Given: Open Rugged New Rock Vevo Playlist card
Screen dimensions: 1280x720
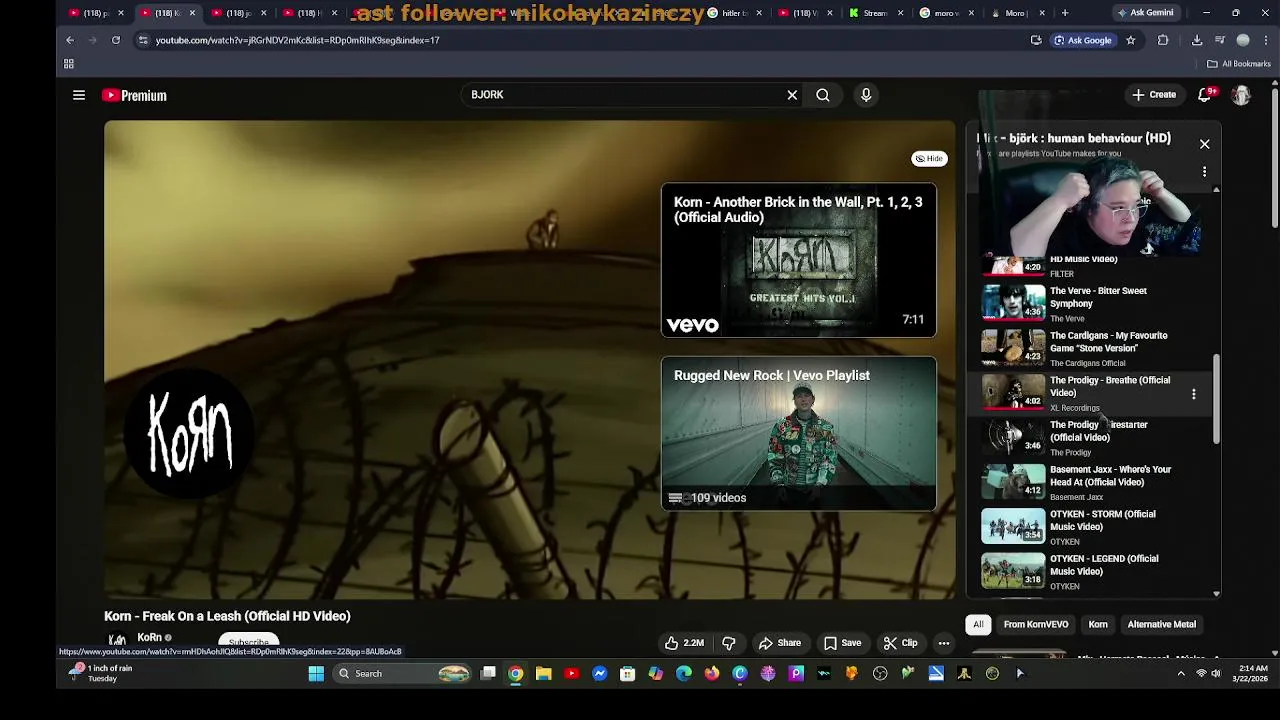Looking at the screenshot, I should click(799, 434).
